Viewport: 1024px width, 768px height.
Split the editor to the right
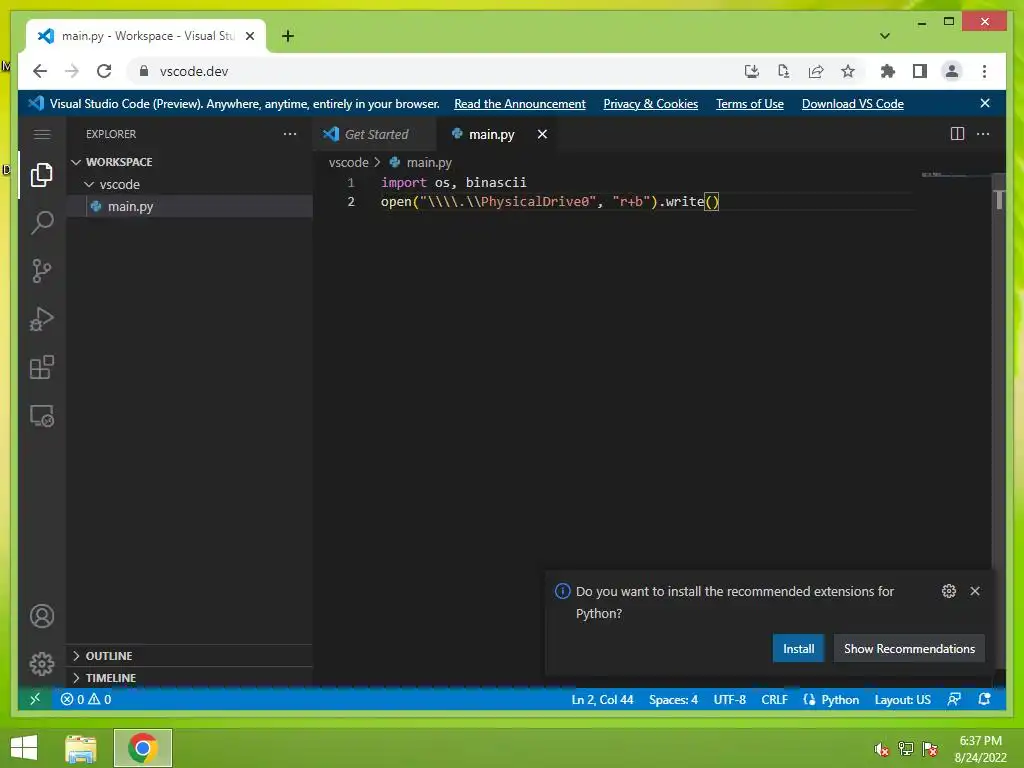(957, 134)
